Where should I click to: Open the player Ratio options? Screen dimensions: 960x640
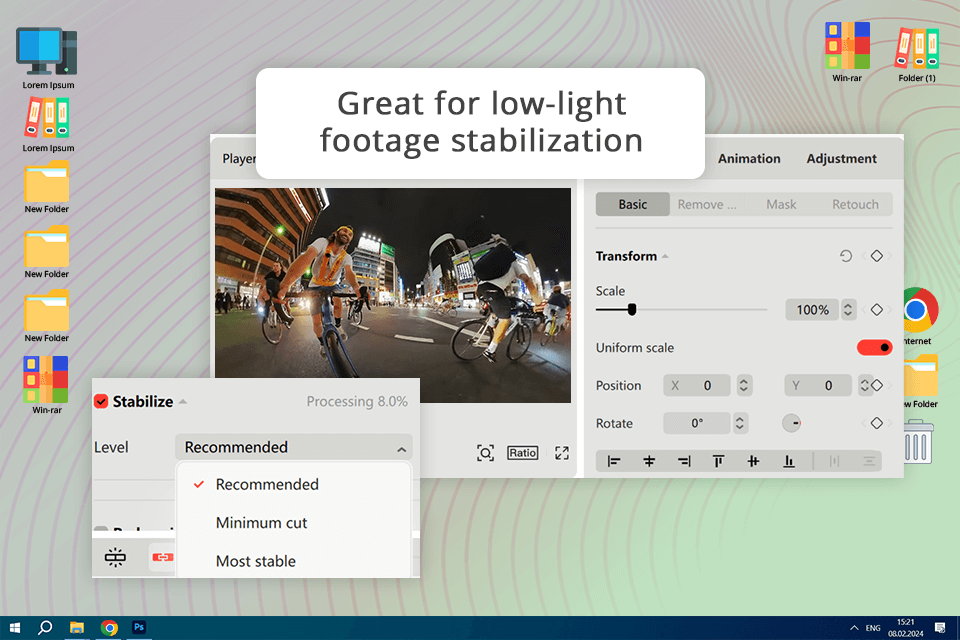click(522, 453)
